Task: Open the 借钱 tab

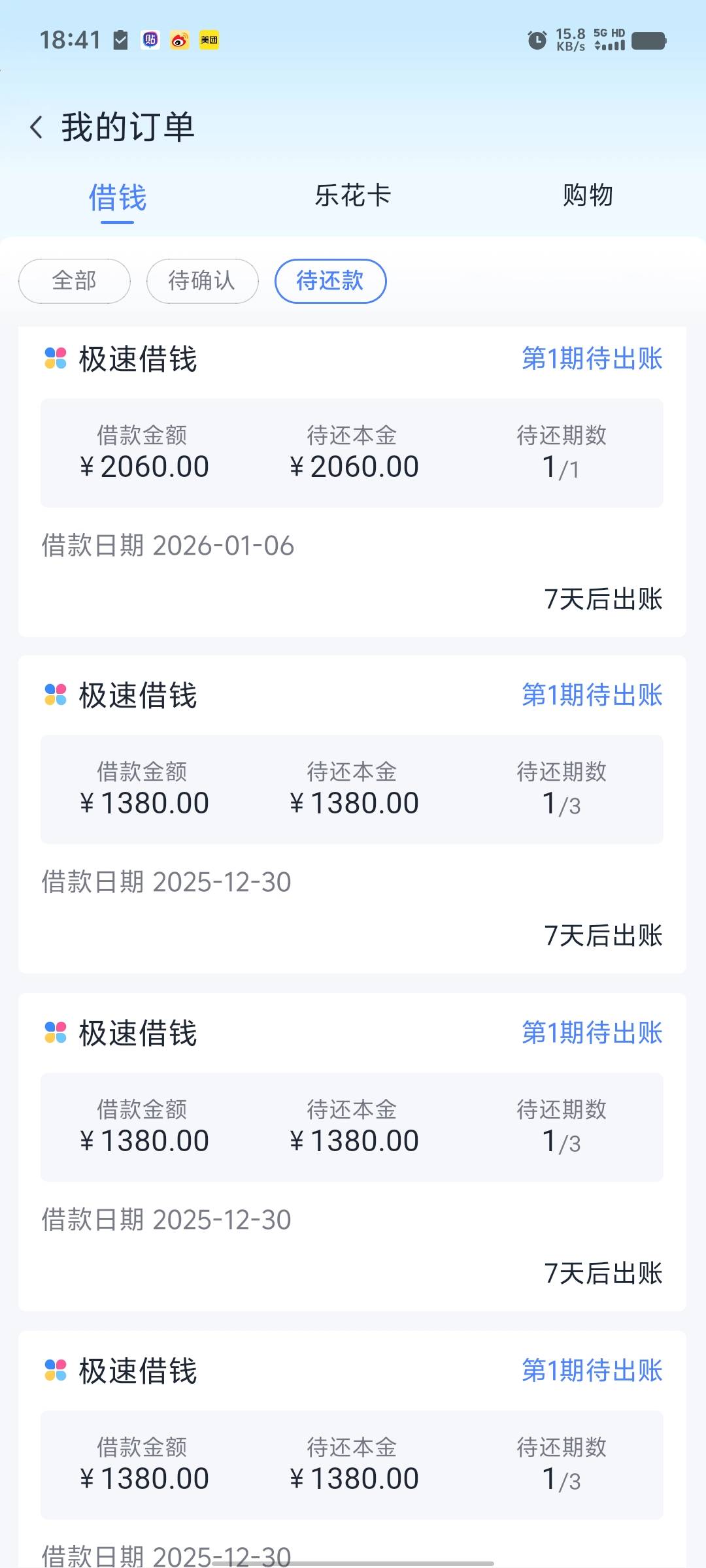Action: 118,198
